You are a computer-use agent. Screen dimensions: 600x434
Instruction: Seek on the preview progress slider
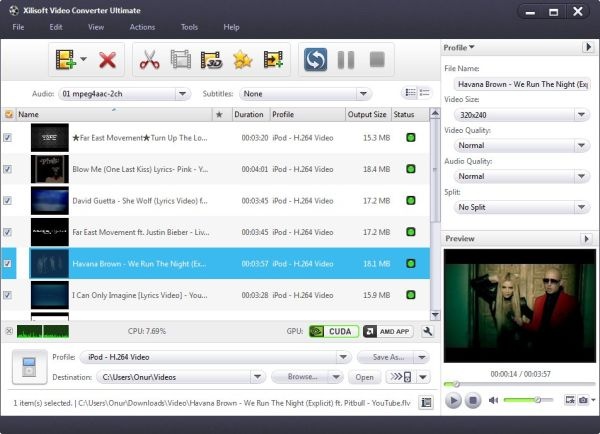519,384
